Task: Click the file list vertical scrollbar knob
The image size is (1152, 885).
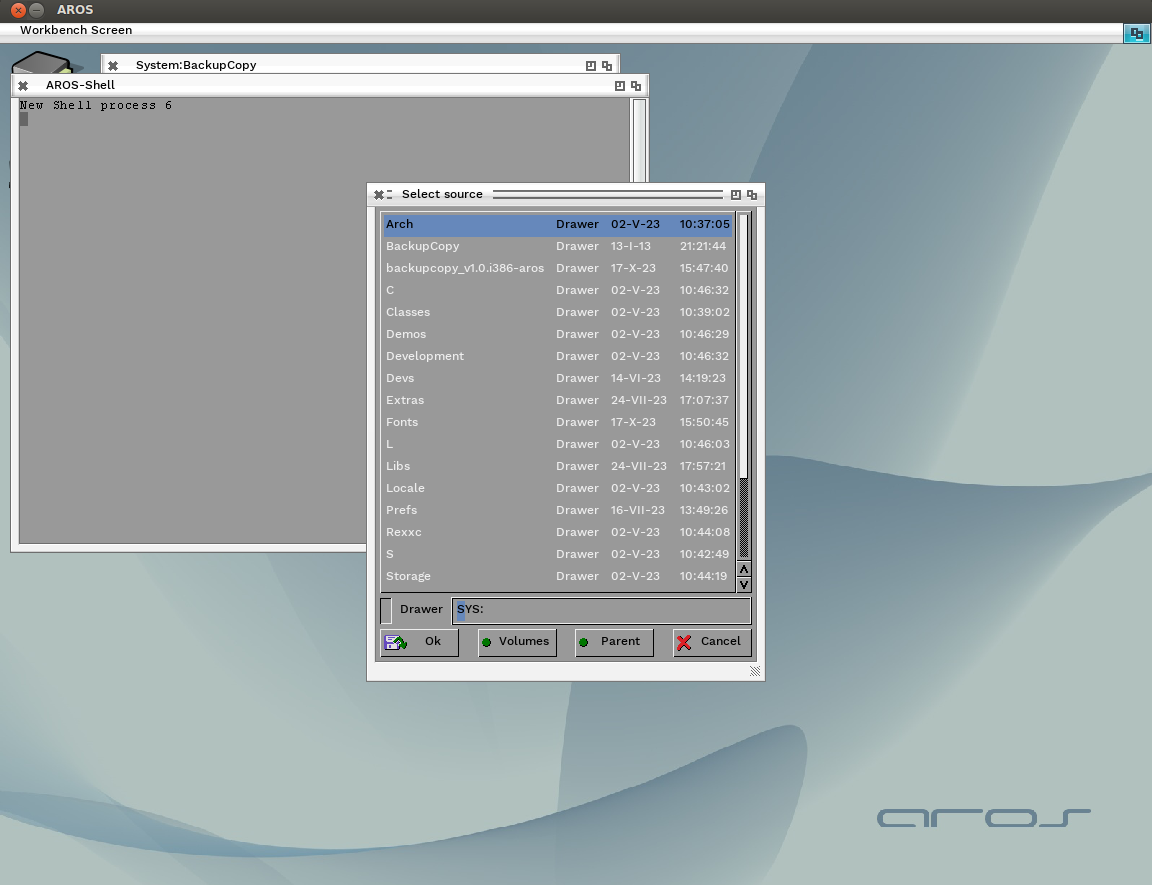Action: tap(744, 517)
